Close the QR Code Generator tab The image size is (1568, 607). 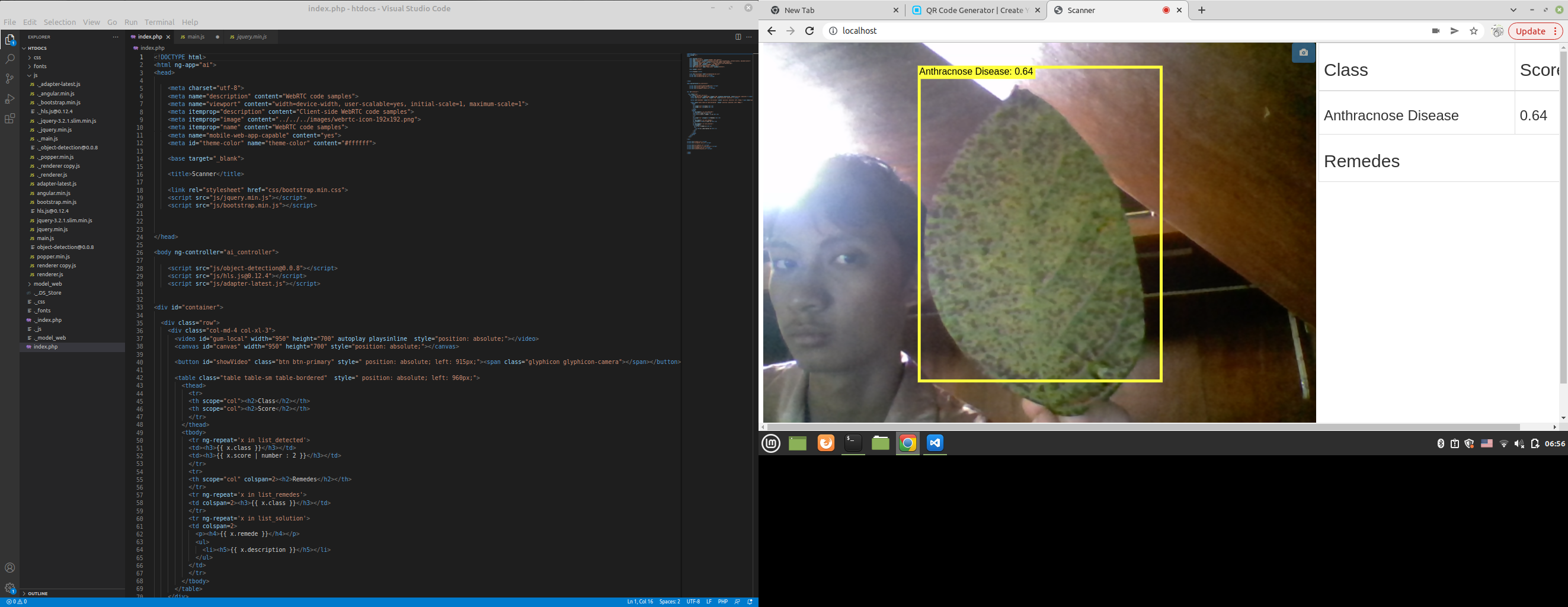click(x=1038, y=10)
